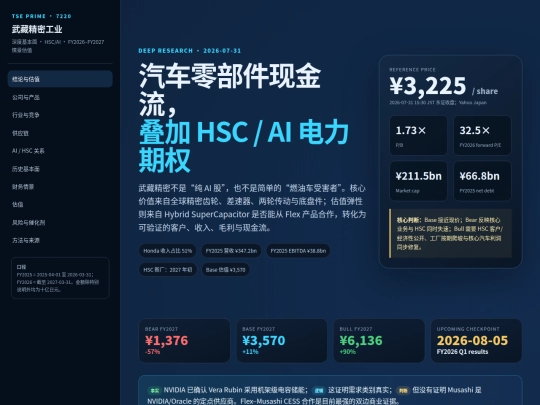
Task: Click the ¥211.5bn Market cap tile
Action: [x=418, y=181]
